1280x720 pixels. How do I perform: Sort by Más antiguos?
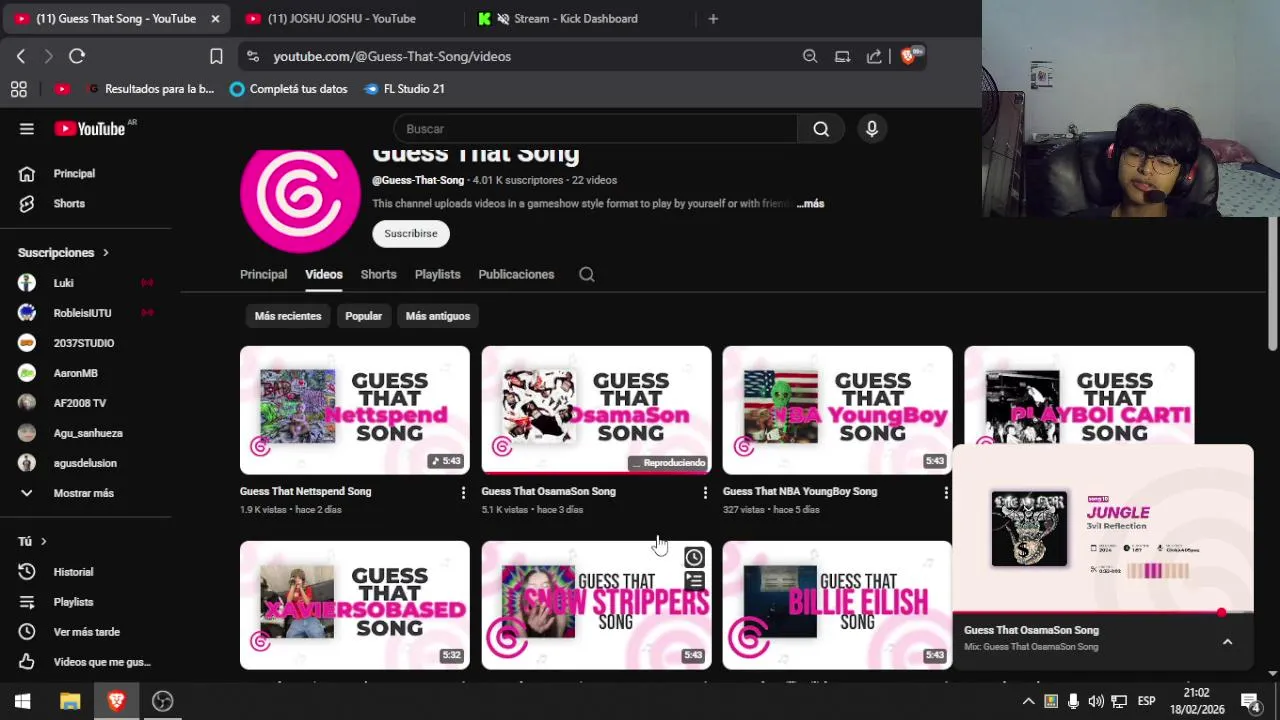(x=438, y=316)
